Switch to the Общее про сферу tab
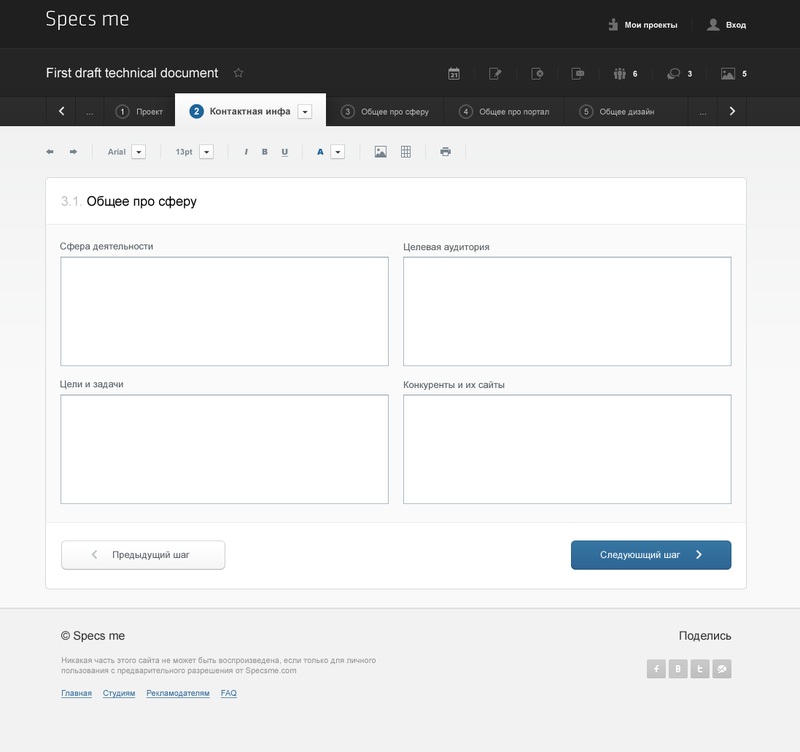 click(385, 112)
